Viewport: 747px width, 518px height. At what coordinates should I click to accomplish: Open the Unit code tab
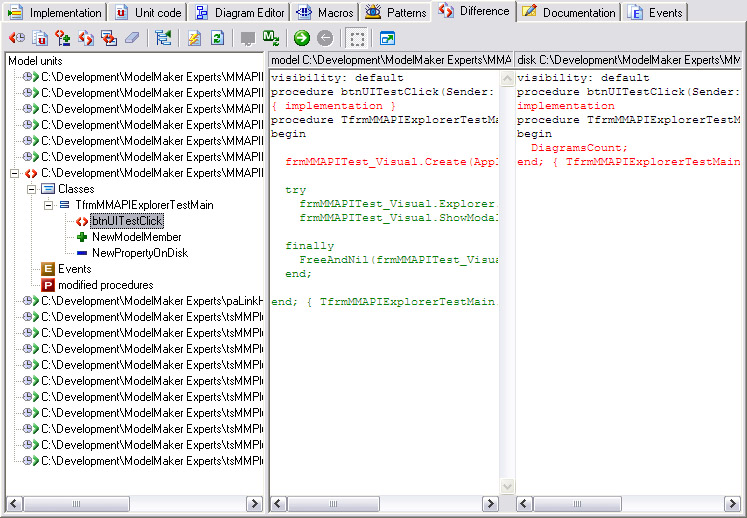tap(148, 13)
